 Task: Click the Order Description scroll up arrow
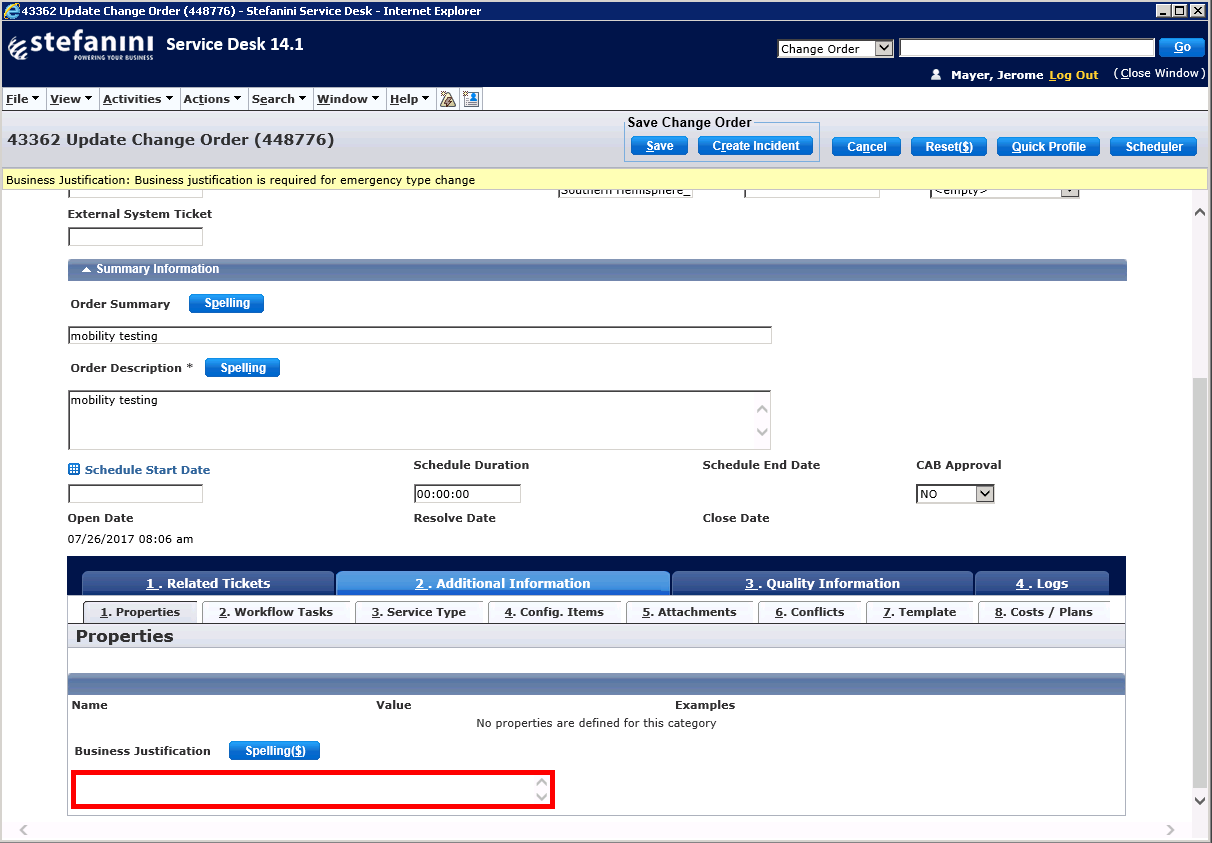point(763,408)
